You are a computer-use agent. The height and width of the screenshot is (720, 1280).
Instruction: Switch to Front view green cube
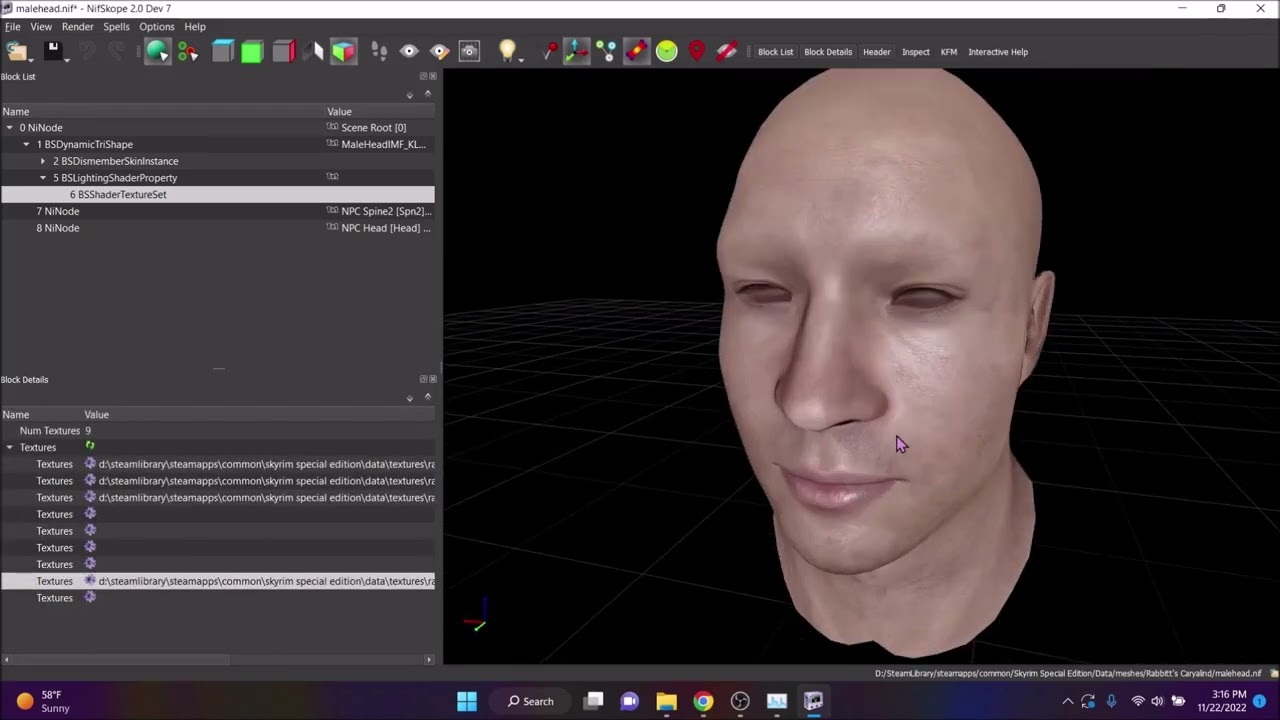click(252, 51)
